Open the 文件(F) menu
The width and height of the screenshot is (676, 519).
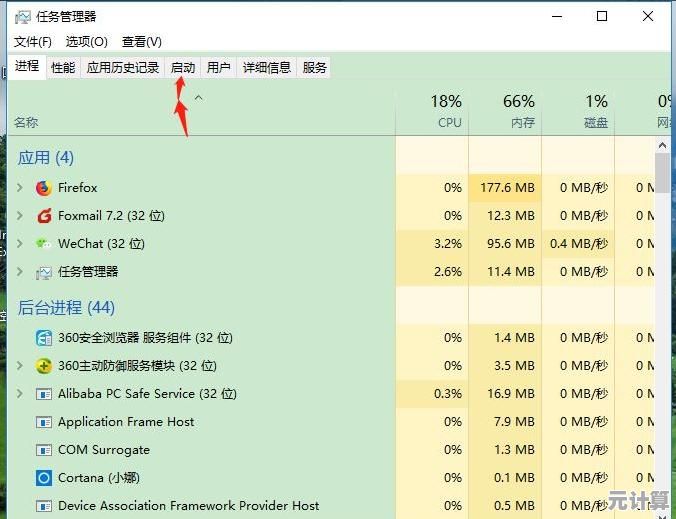33,41
